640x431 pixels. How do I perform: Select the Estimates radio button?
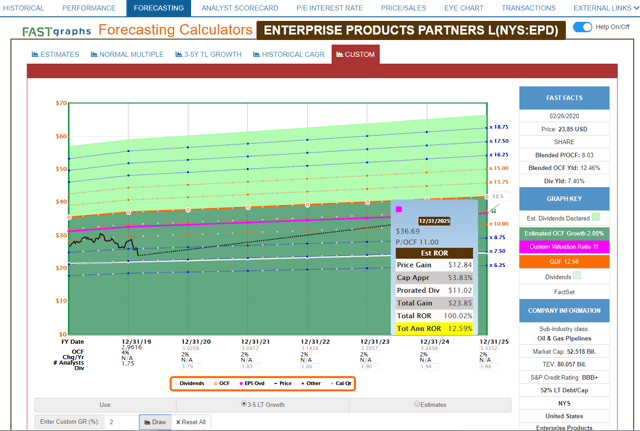click(417, 404)
